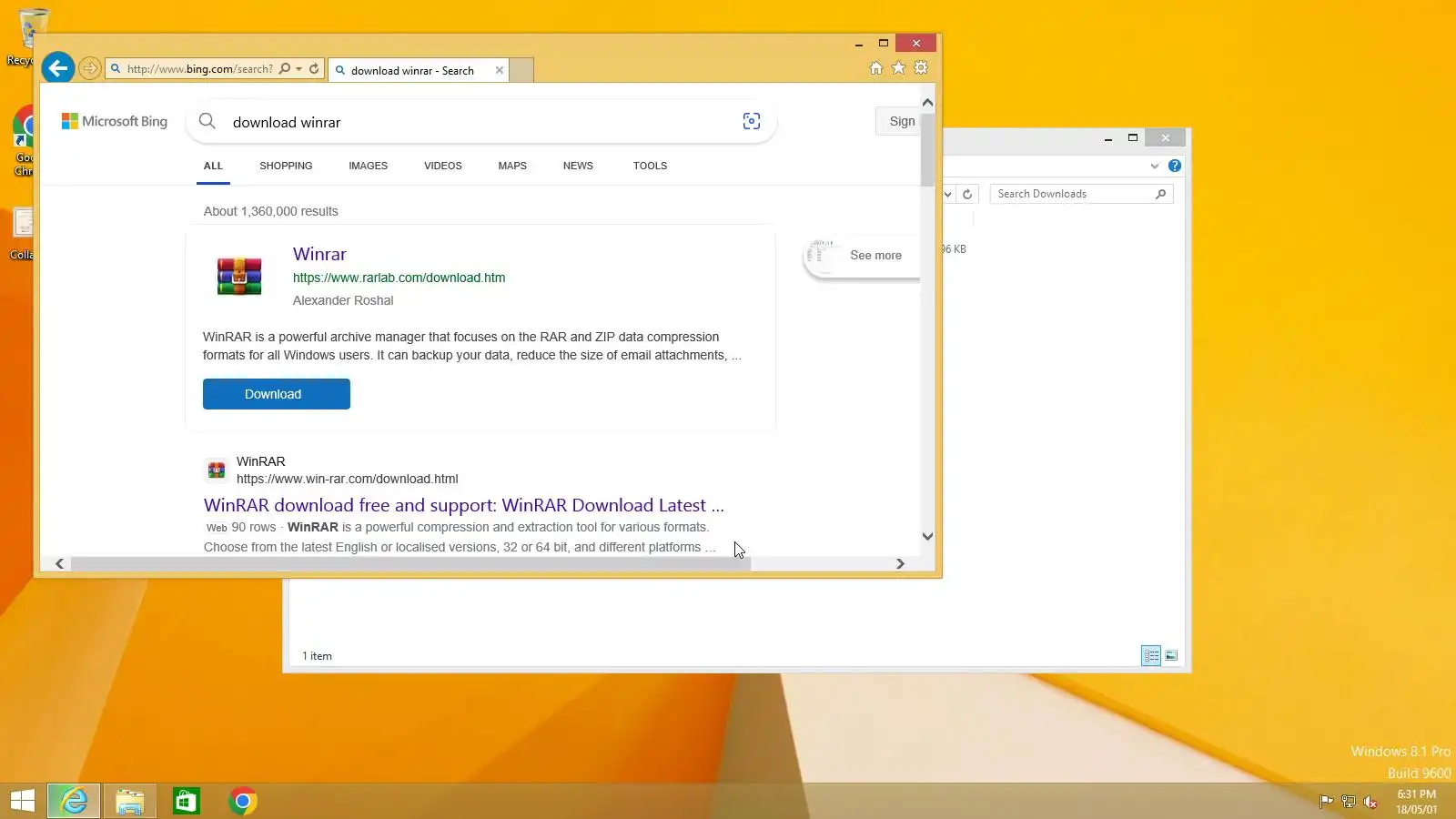Image resolution: width=1456 pixels, height=819 pixels.
Task: Open Internet Explorer Tools gear
Action: 921,68
